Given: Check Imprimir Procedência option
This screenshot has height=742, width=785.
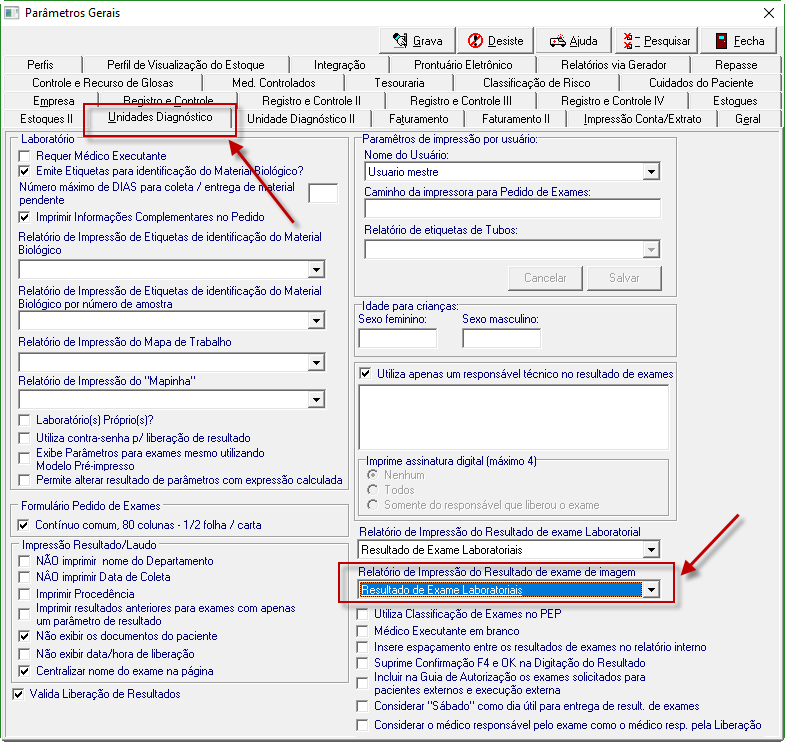Looking at the screenshot, I should coord(24,594).
